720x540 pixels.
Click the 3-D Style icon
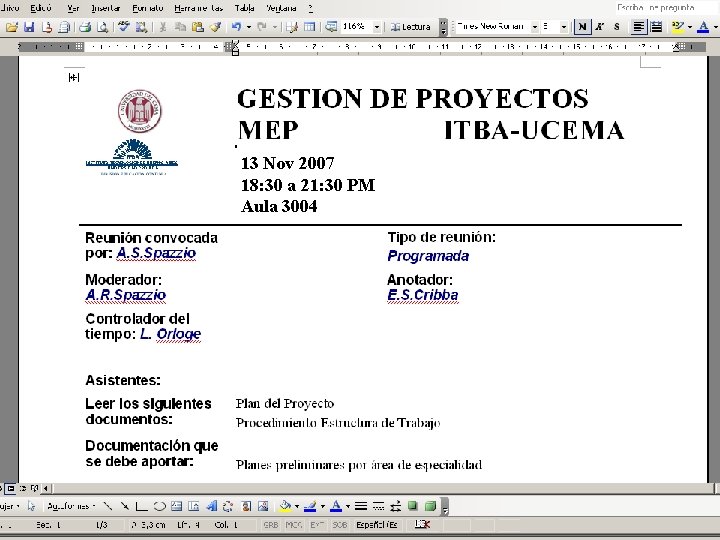[x=430, y=506]
